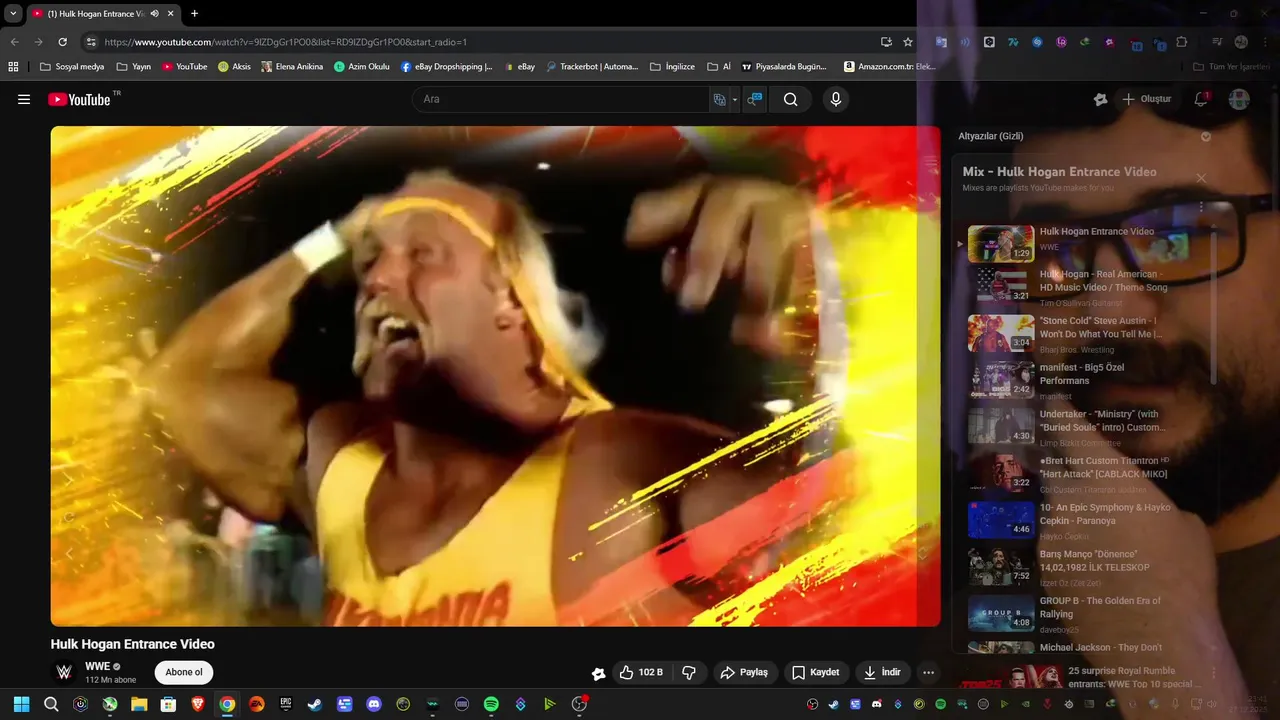This screenshot has height=720, width=1280.
Task: Start voice search with microphone icon
Action: (836, 99)
